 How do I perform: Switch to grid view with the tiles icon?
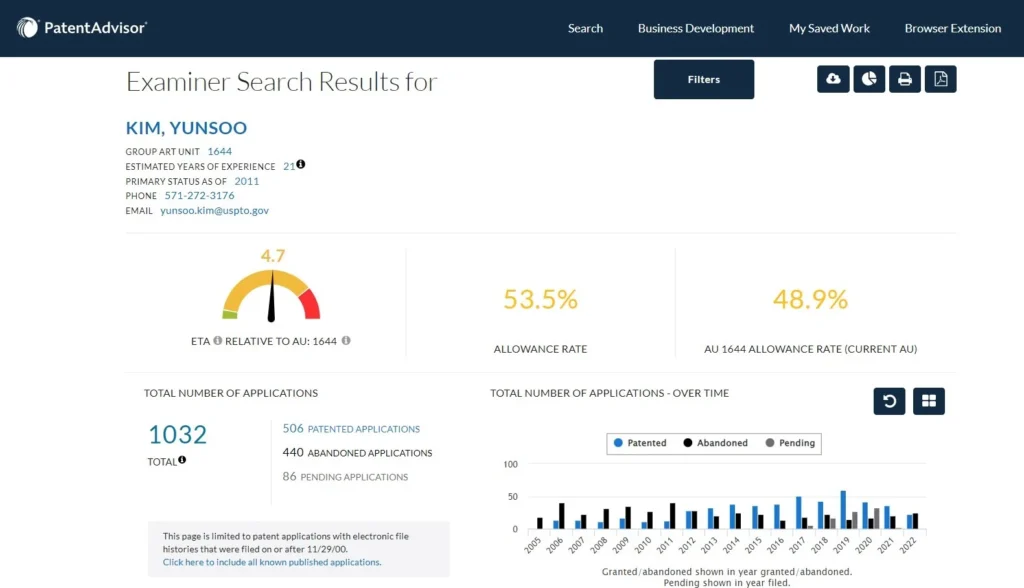pos(929,401)
